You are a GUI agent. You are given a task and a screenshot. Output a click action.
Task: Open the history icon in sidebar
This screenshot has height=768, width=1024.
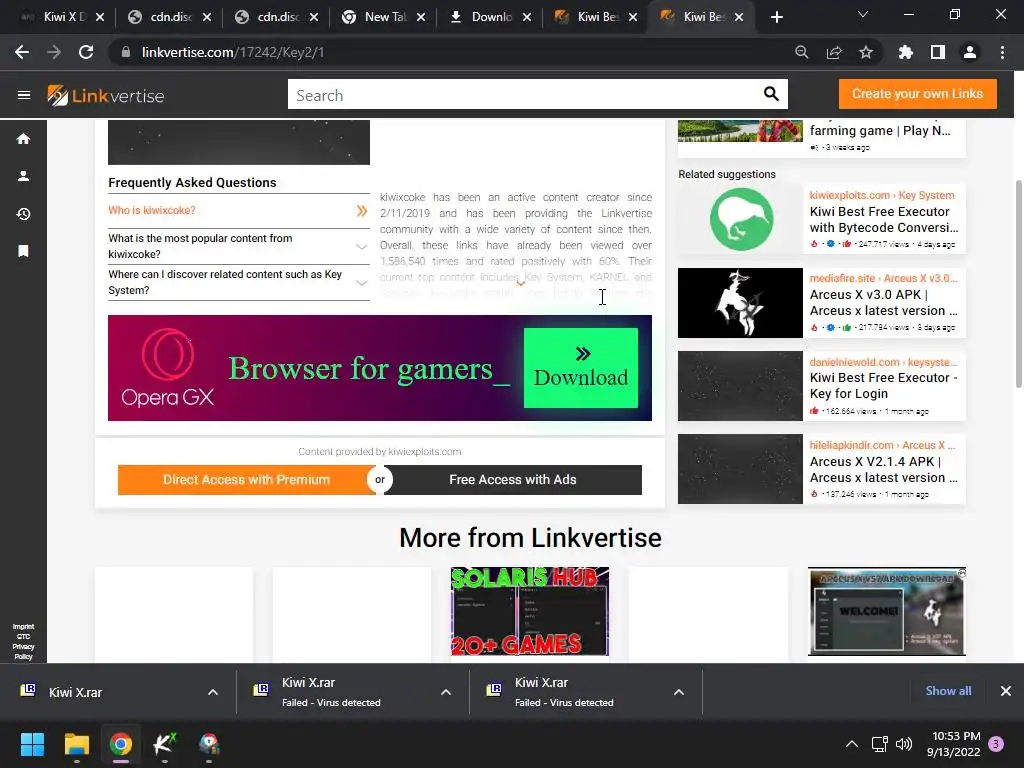click(x=24, y=214)
